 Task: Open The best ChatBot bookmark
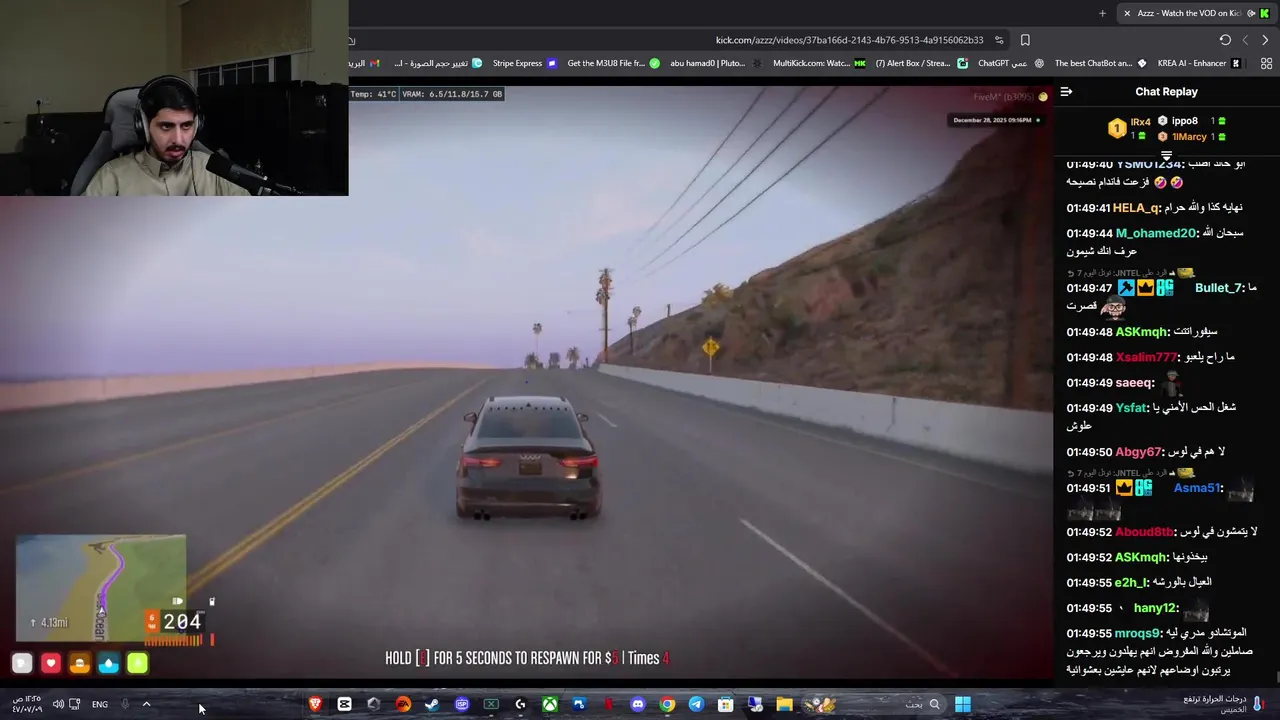pyautogui.click(x=1100, y=63)
